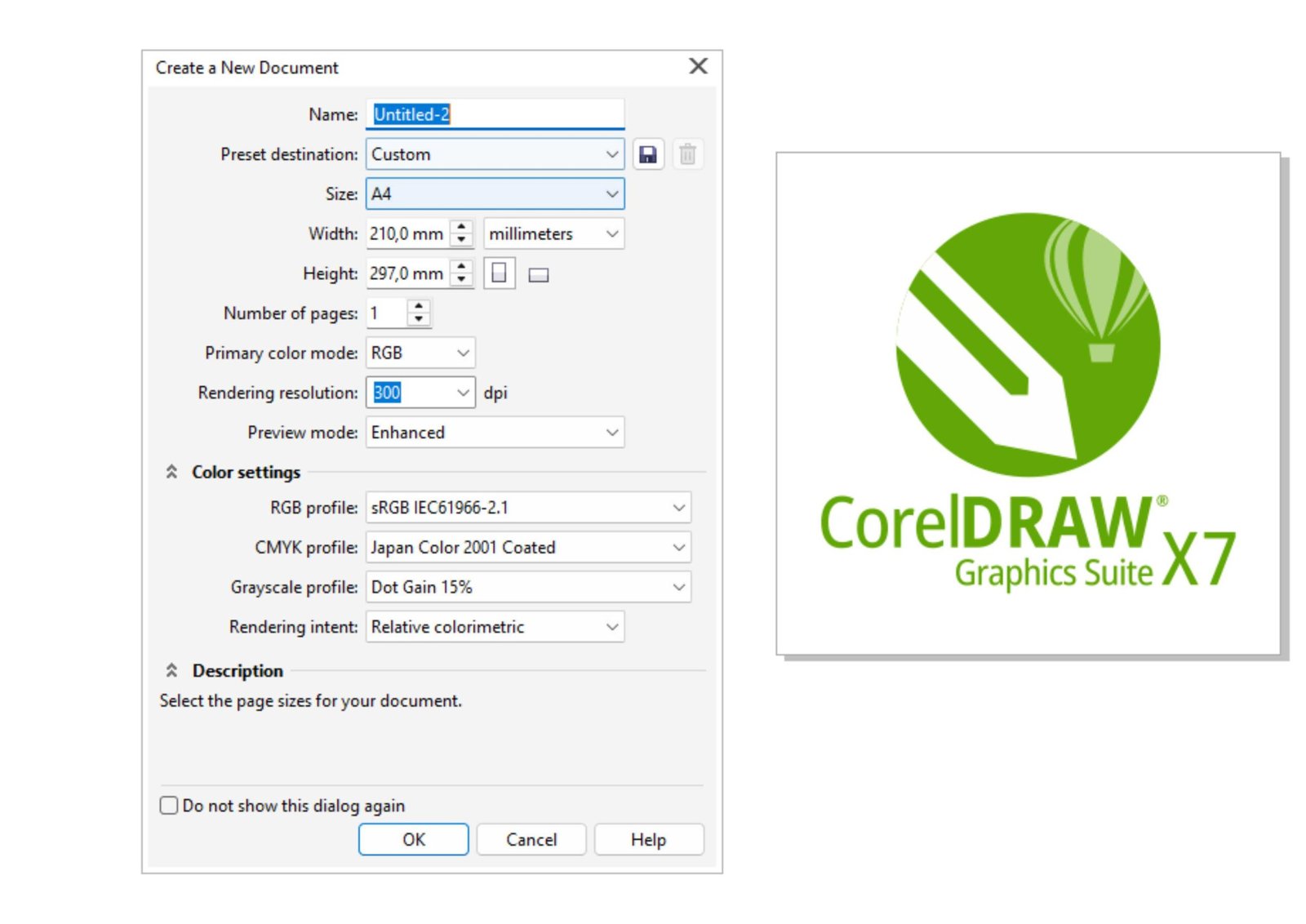Open the Size dropdown showing A4
The image size is (1306, 924).
click(612, 193)
